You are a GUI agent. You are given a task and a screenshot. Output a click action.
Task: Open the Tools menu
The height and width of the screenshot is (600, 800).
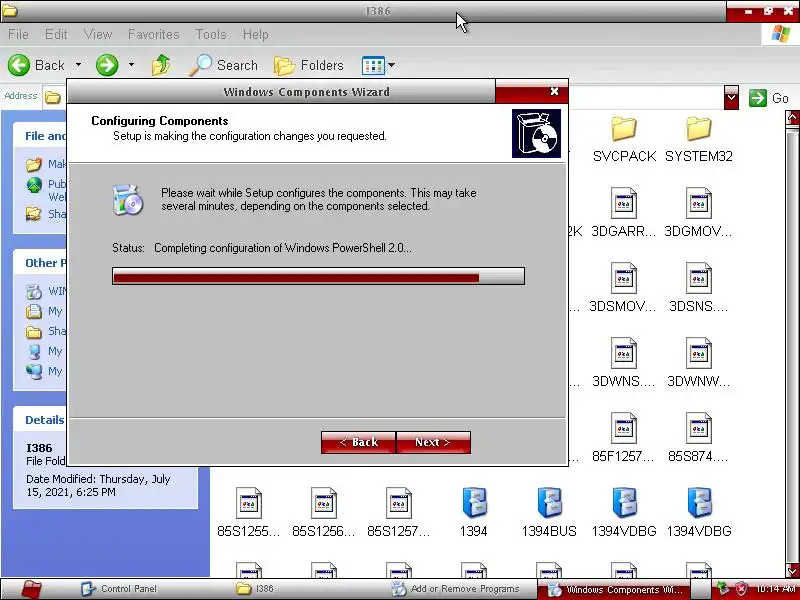[211, 34]
